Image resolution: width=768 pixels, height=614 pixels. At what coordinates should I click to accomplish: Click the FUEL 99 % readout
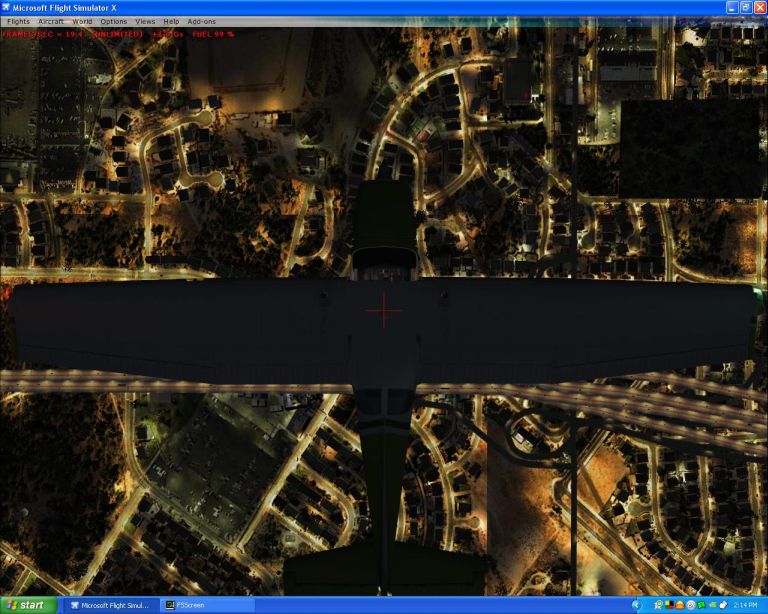[213, 34]
